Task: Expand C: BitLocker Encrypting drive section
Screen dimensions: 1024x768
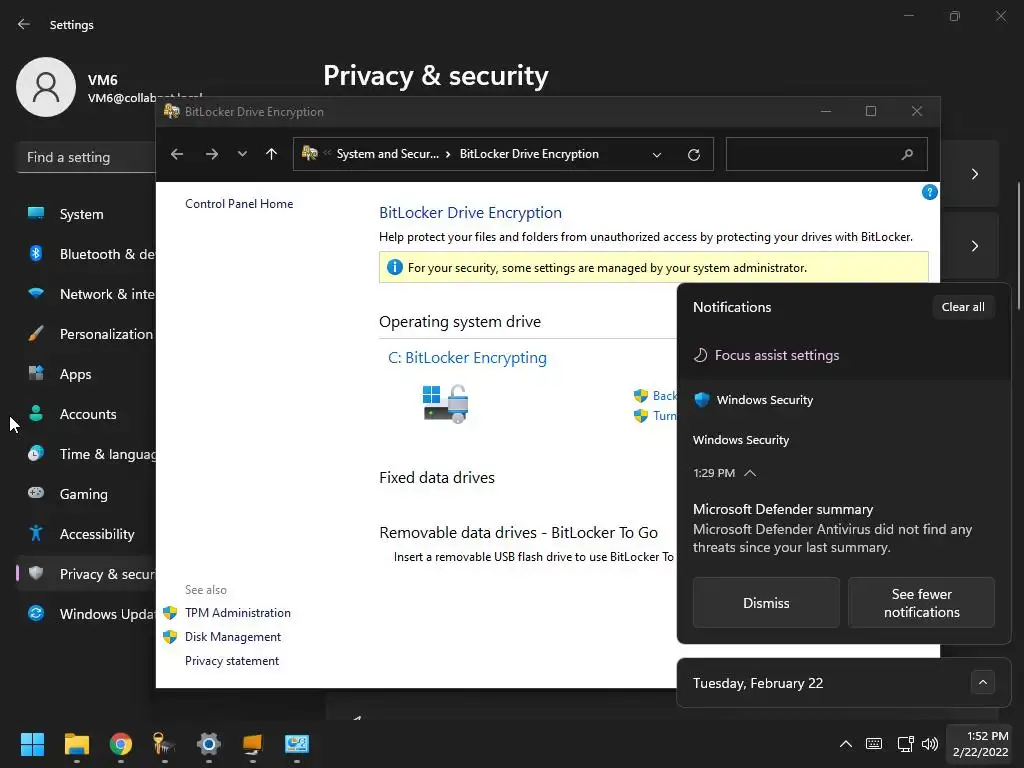Action: click(x=467, y=358)
